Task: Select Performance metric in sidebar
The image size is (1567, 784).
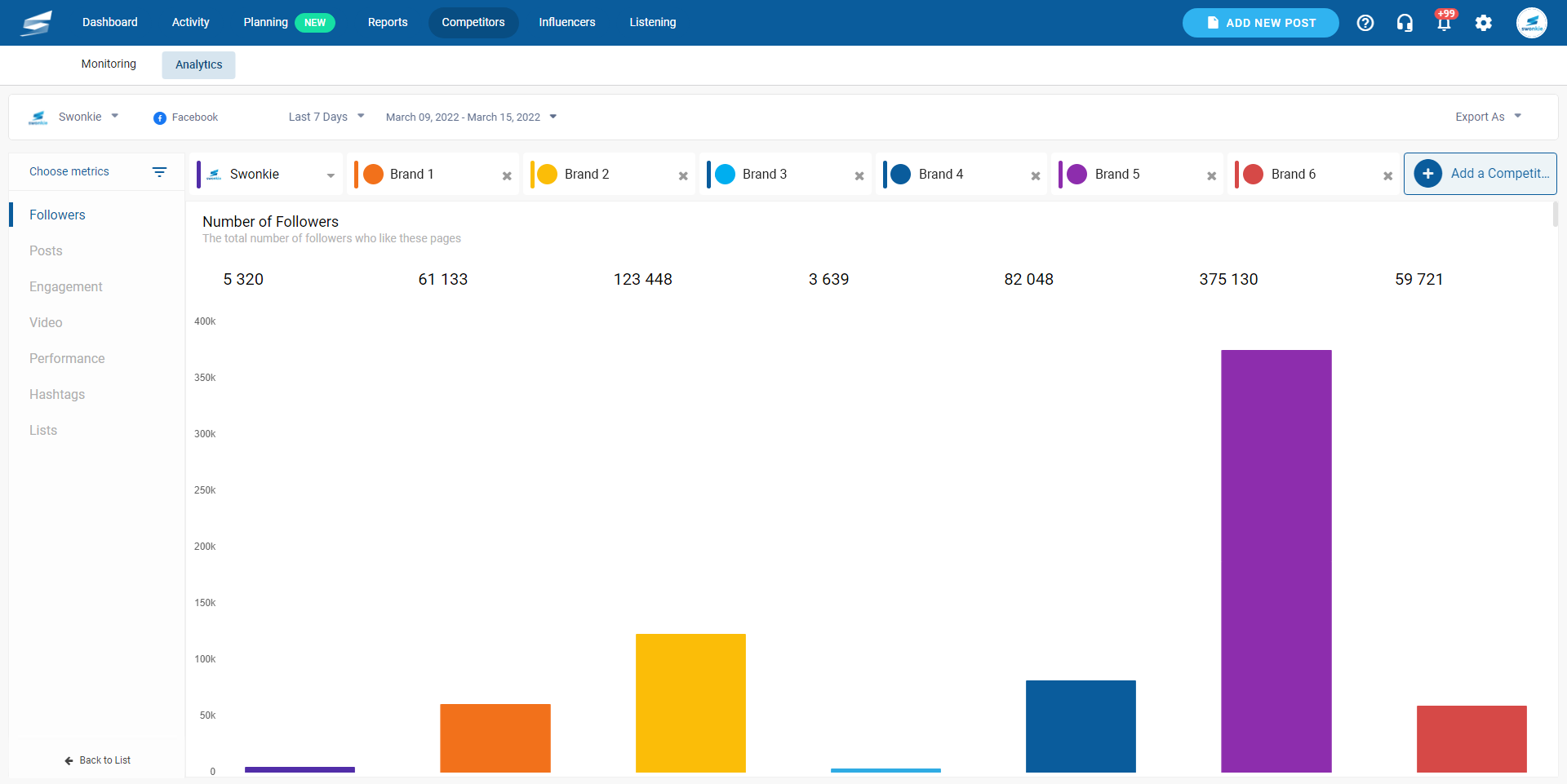Action: point(67,359)
